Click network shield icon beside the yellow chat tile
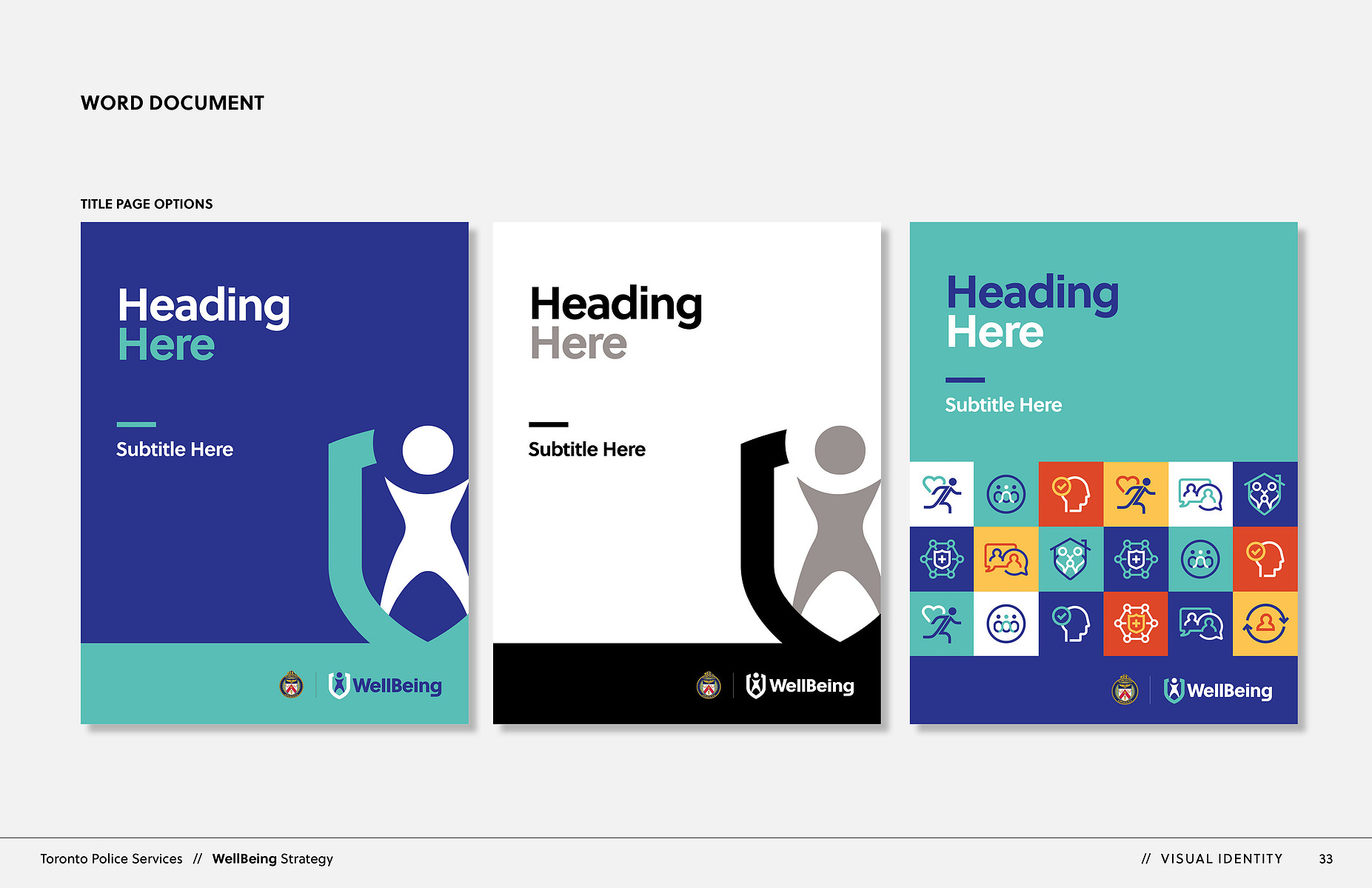 pyautogui.click(x=942, y=559)
